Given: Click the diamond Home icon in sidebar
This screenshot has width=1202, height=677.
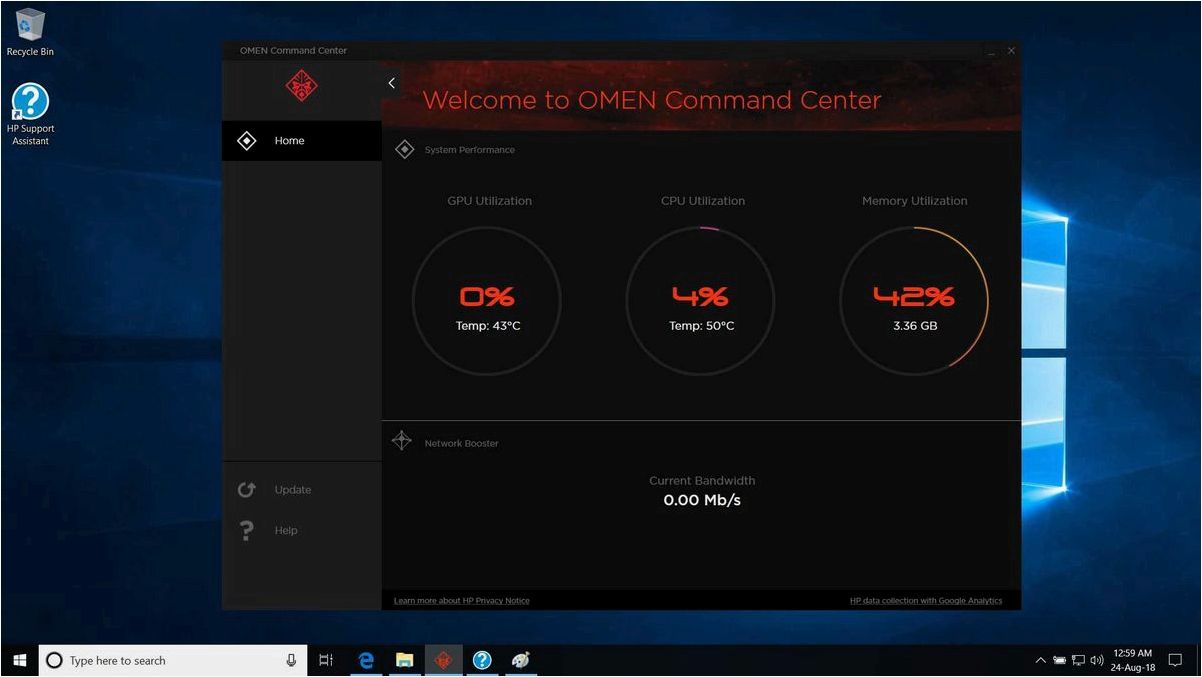Looking at the screenshot, I should pyautogui.click(x=246, y=141).
